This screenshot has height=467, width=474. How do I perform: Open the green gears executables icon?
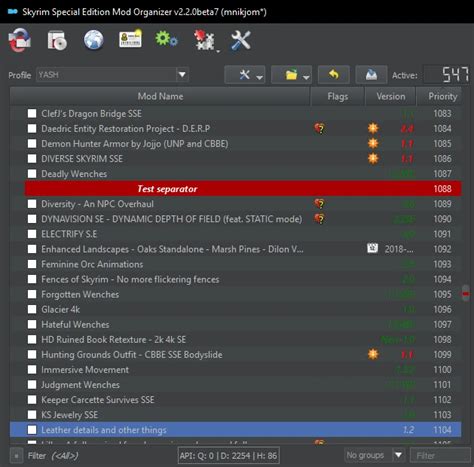[x=166, y=39]
